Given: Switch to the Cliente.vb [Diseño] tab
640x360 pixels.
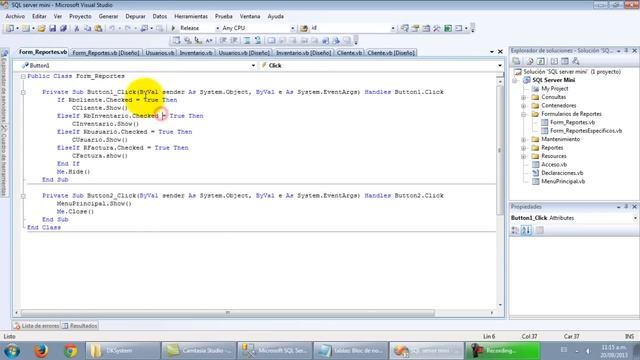Looking at the screenshot, I should pos(391,53).
